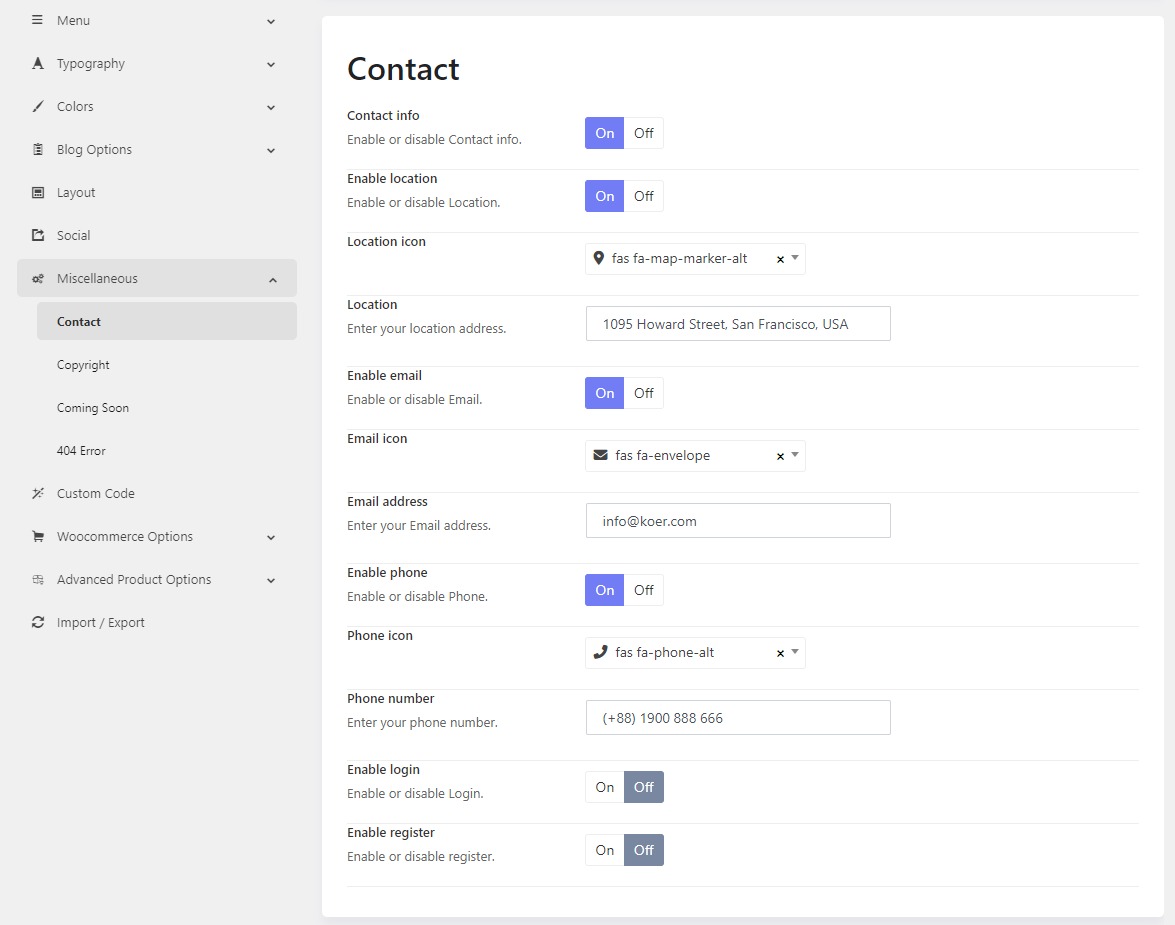
Task: Open Colors settings label
Action: pyautogui.click(x=75, y=106)
